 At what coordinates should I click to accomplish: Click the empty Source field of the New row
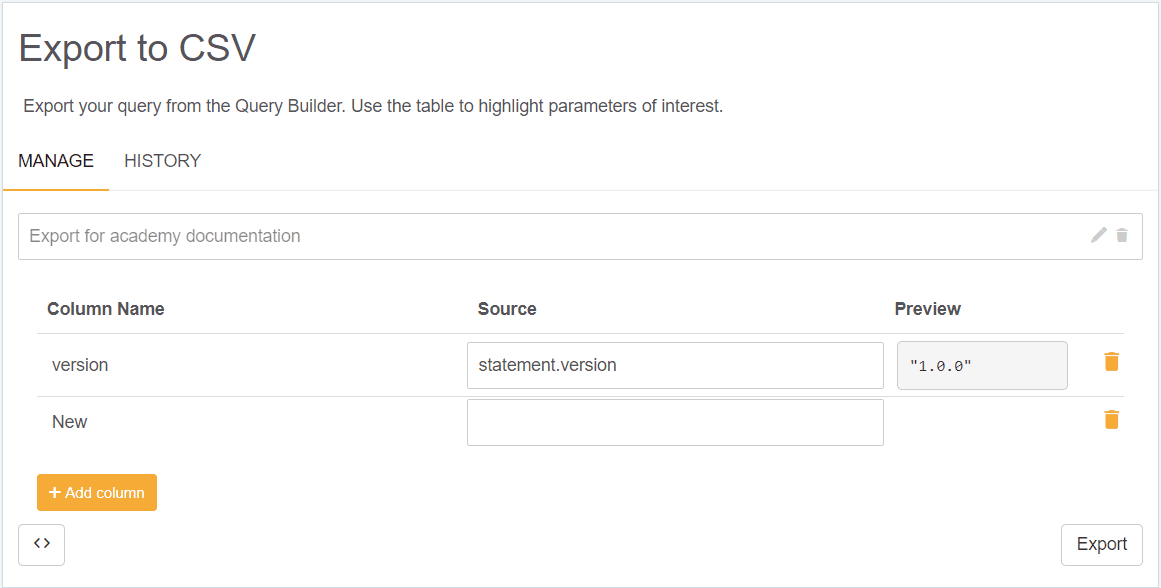point(675,421)
